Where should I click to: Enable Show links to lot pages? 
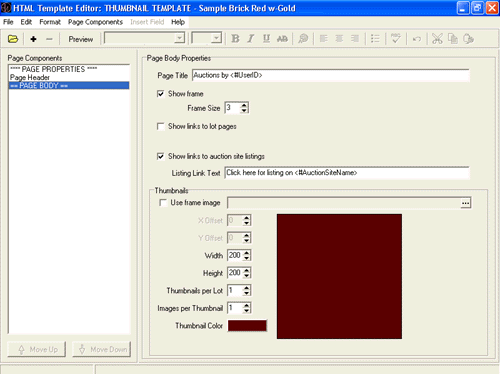tap(161, 127)
